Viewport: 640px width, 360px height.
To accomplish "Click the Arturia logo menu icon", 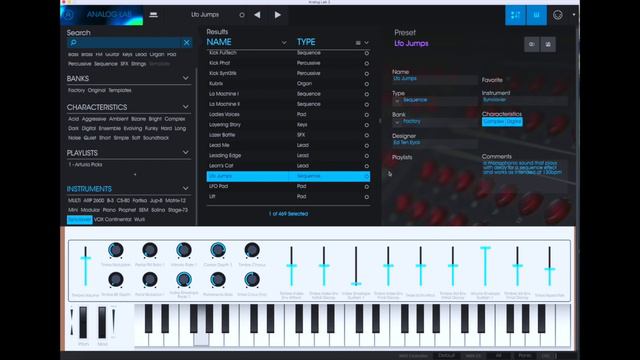I will click(69, 15).
